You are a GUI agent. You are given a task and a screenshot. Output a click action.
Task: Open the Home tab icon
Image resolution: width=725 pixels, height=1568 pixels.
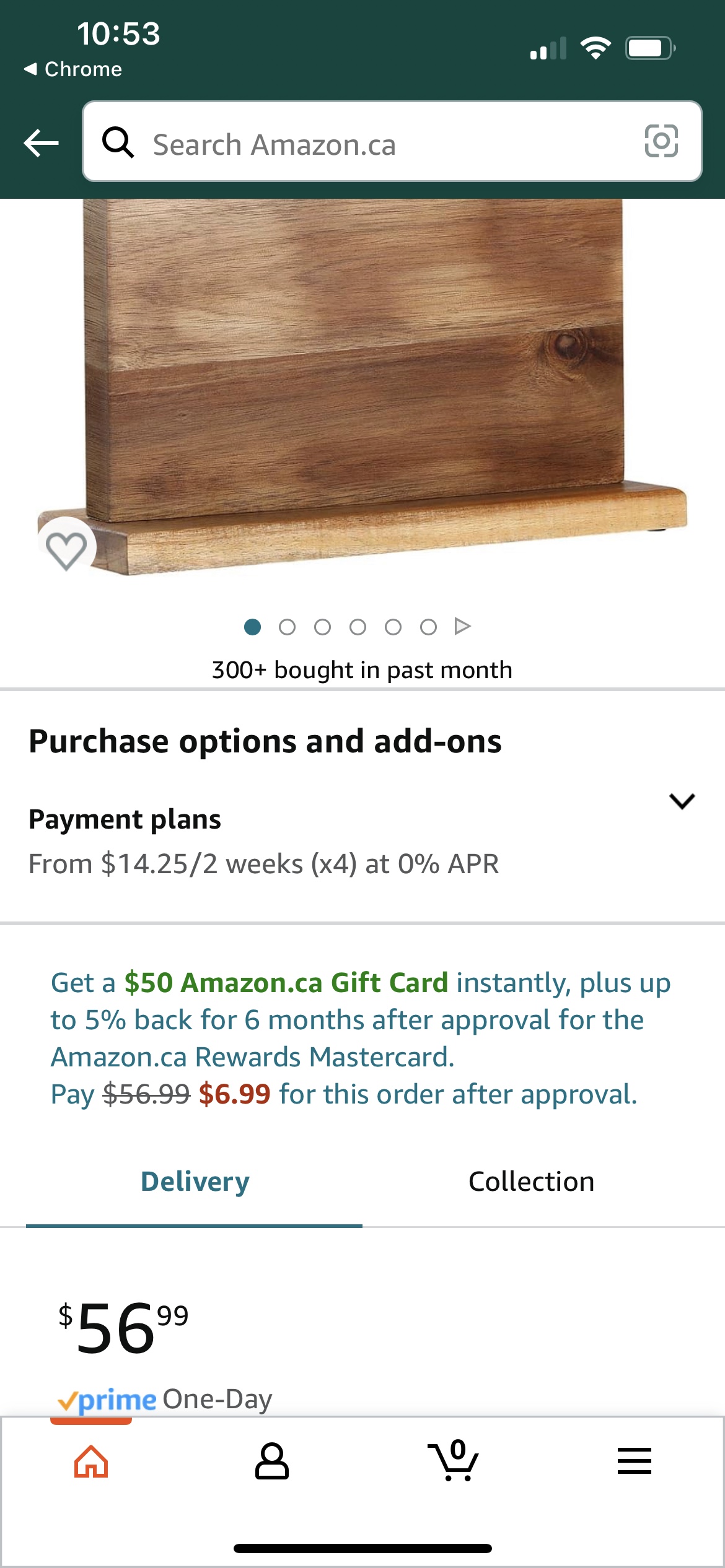(x=91, y=1461)
